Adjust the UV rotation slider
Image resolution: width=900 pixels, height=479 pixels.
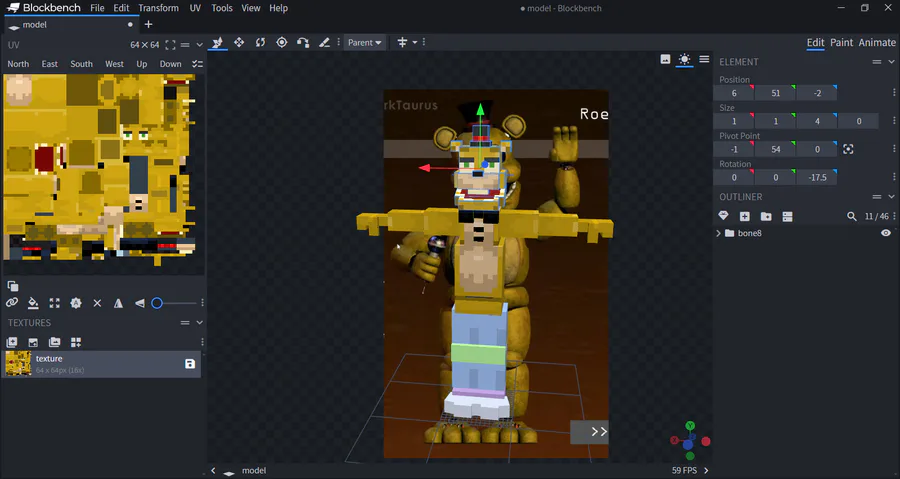pyautogui.click(x=173, y=303)
